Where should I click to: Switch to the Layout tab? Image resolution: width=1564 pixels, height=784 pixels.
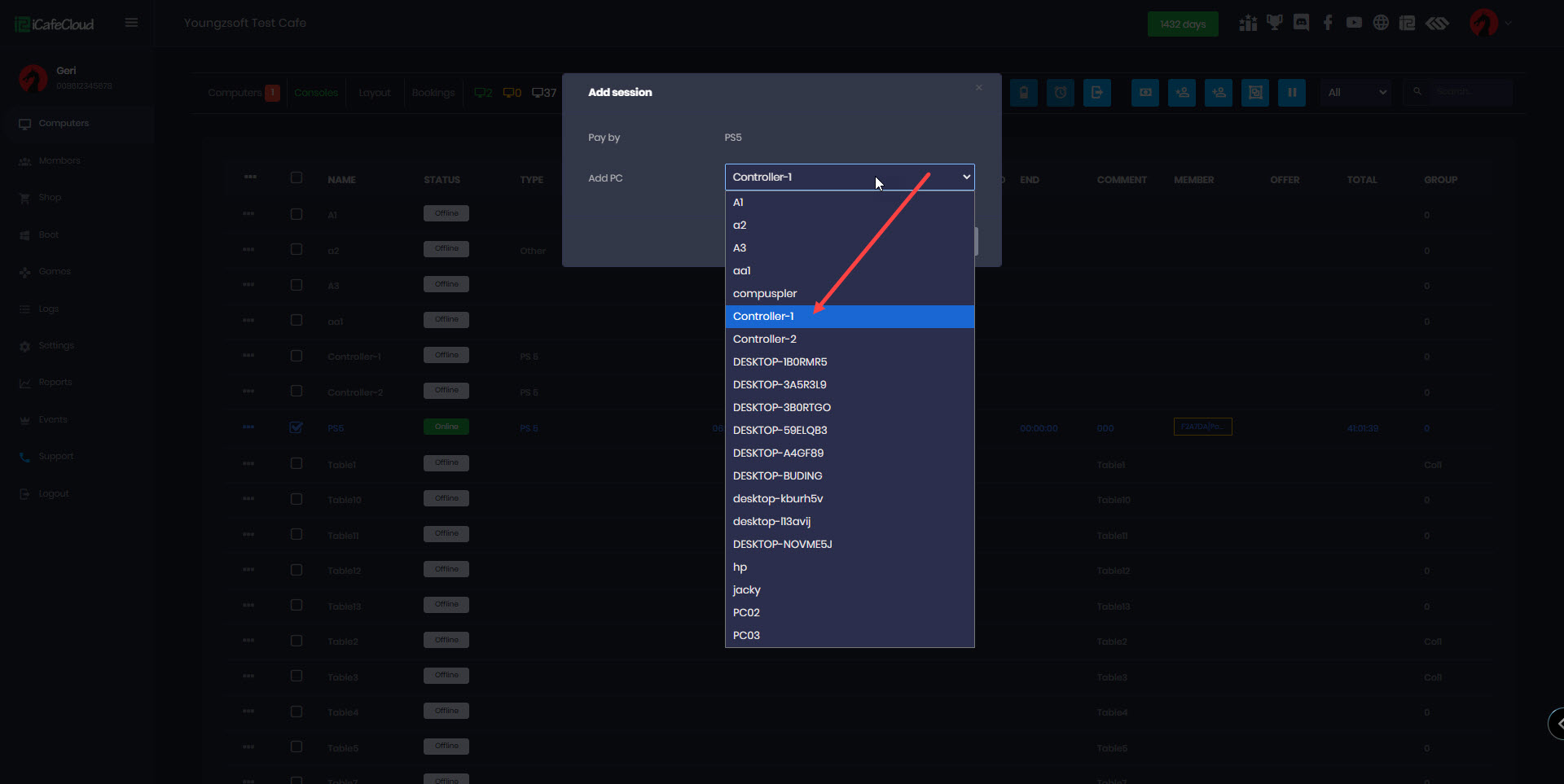point(374,93)
